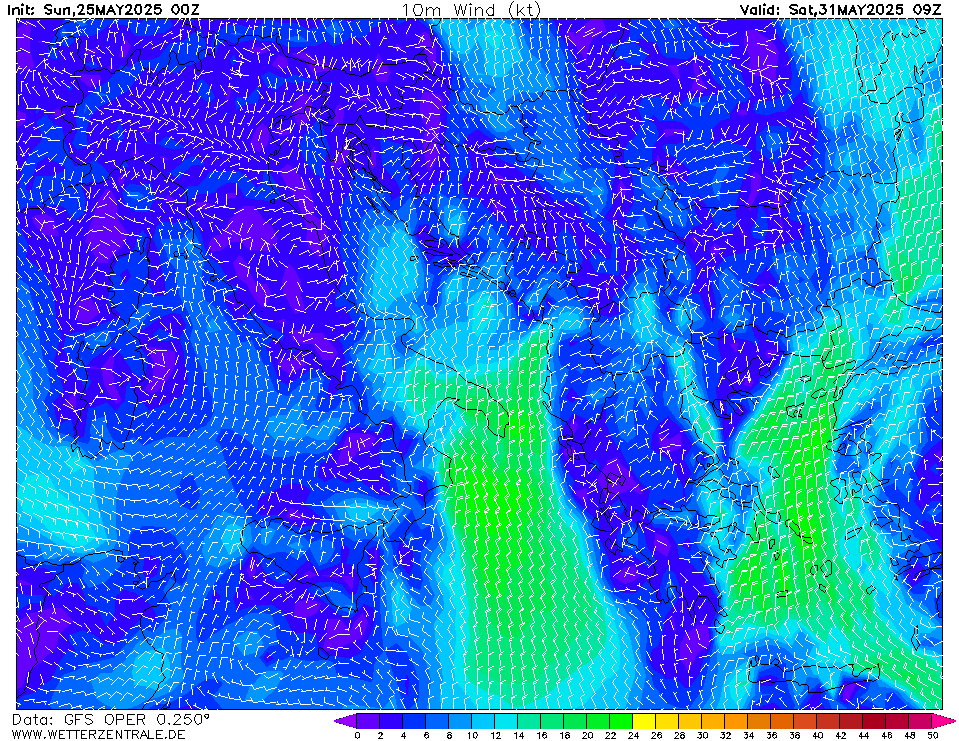Click the '10' legend scale label
Image resolution: width=959 pixels, height=741 pixels.
tap(472, 735)
